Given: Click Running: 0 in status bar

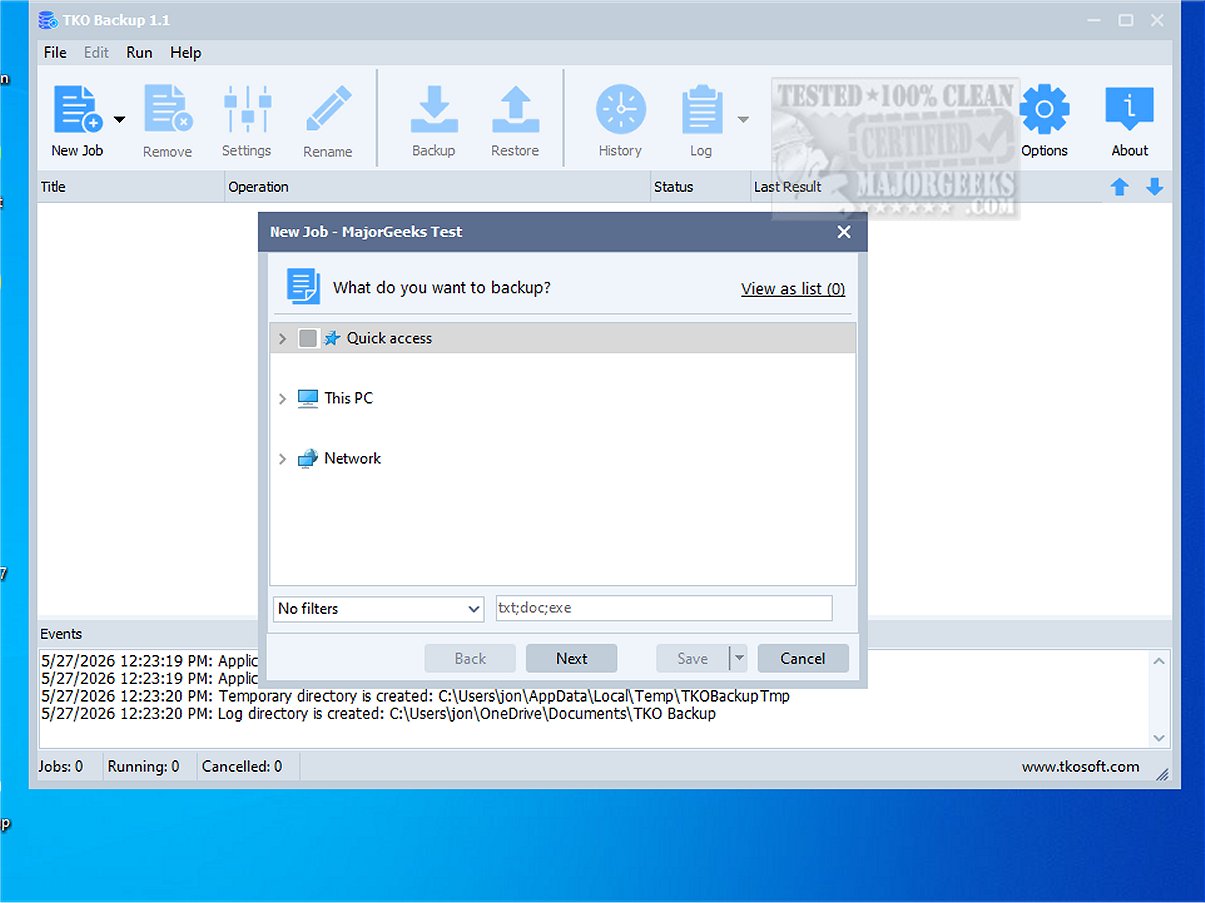Looking at the screenshot, I should 143,766.
